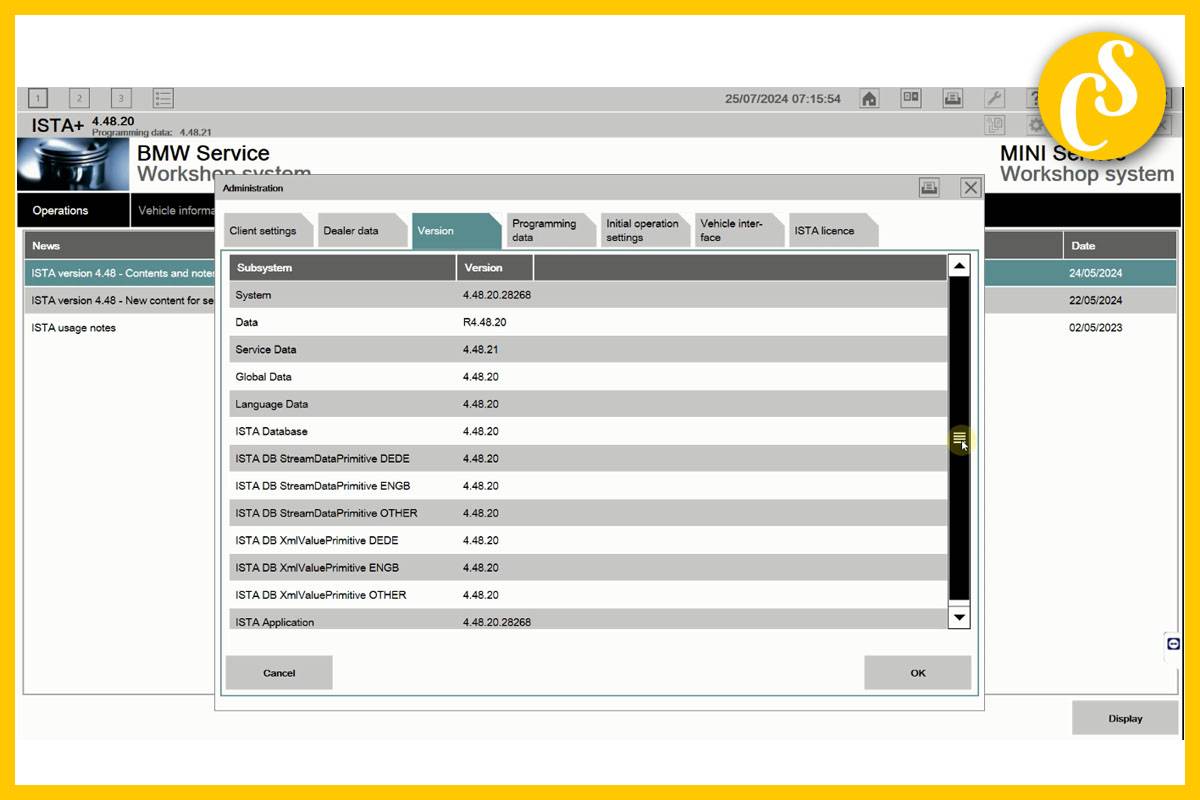Click the scroll-down arrow of version list
This screenshot has height=800, width=1200.
(x=959, y=617)
